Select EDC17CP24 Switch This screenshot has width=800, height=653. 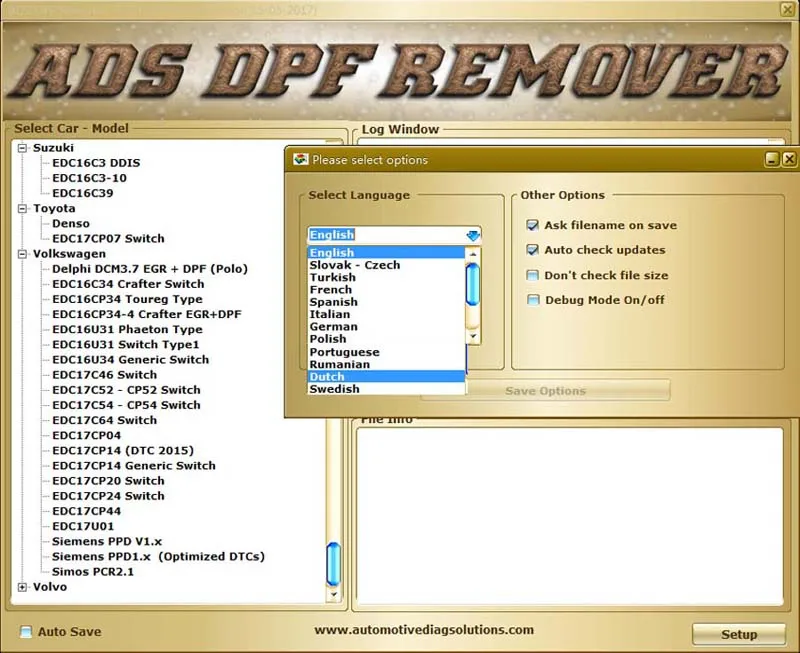coord(108,496)
